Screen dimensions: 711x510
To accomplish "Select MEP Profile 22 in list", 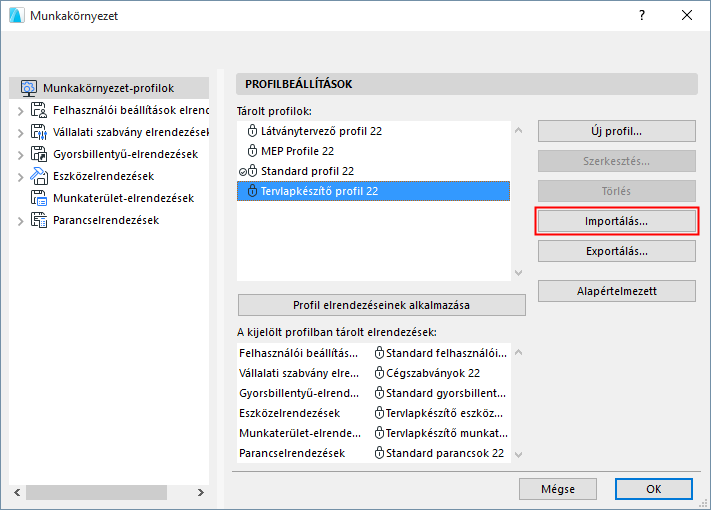I will click(x=373, y=151).
